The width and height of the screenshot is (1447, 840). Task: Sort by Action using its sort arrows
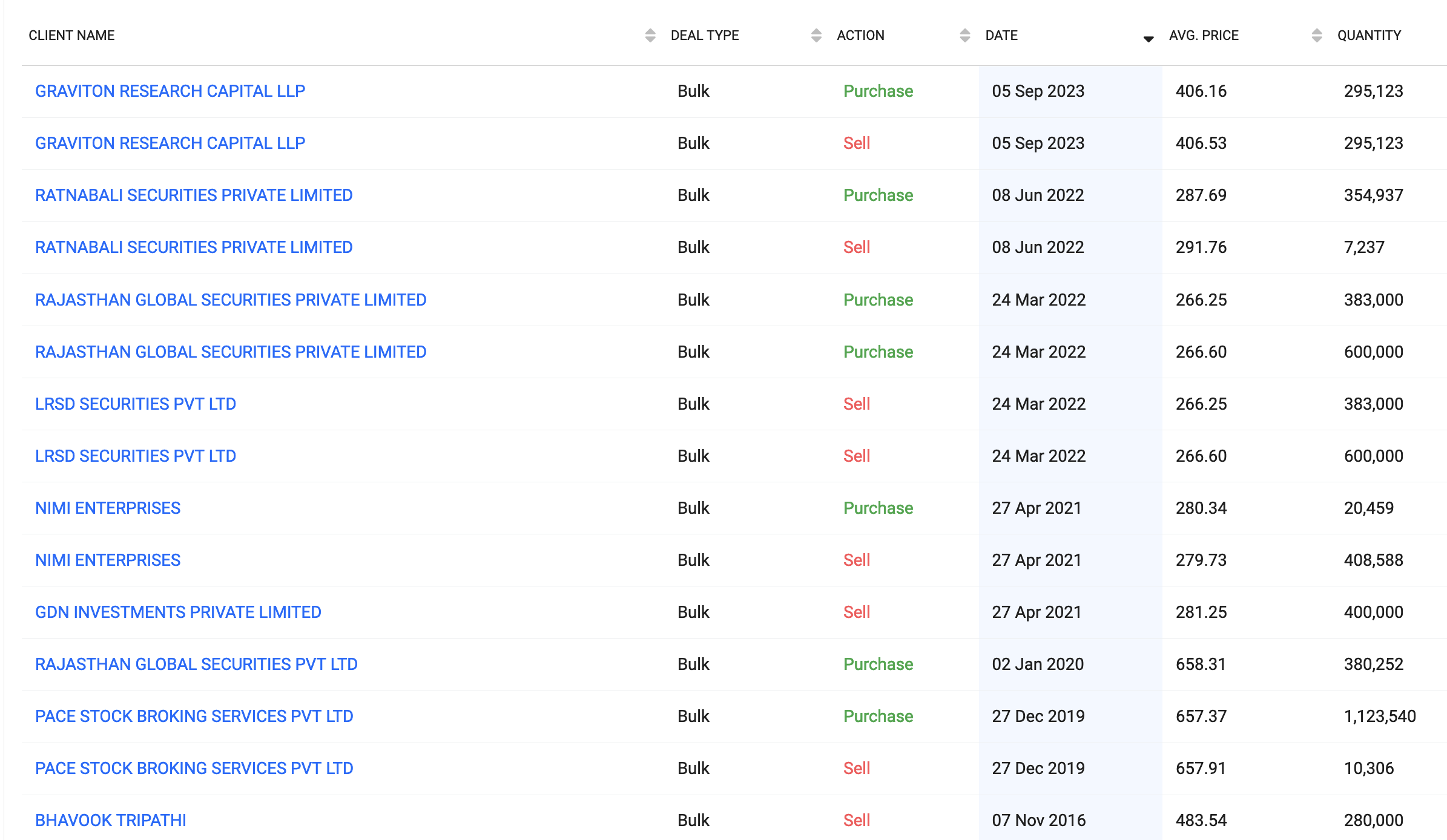[965, 36]
